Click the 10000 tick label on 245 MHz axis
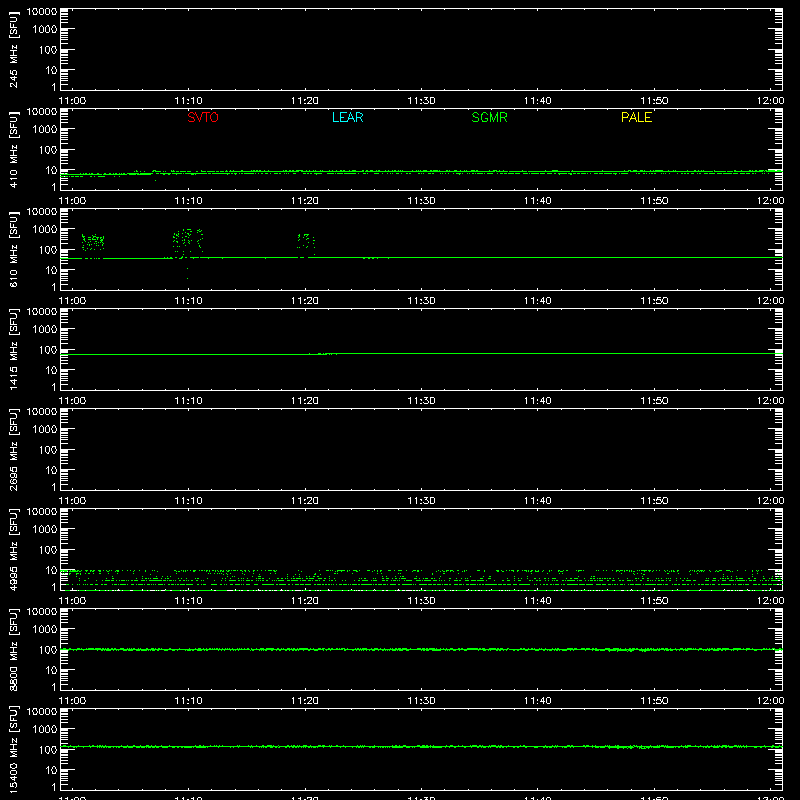 click(42, 11)
